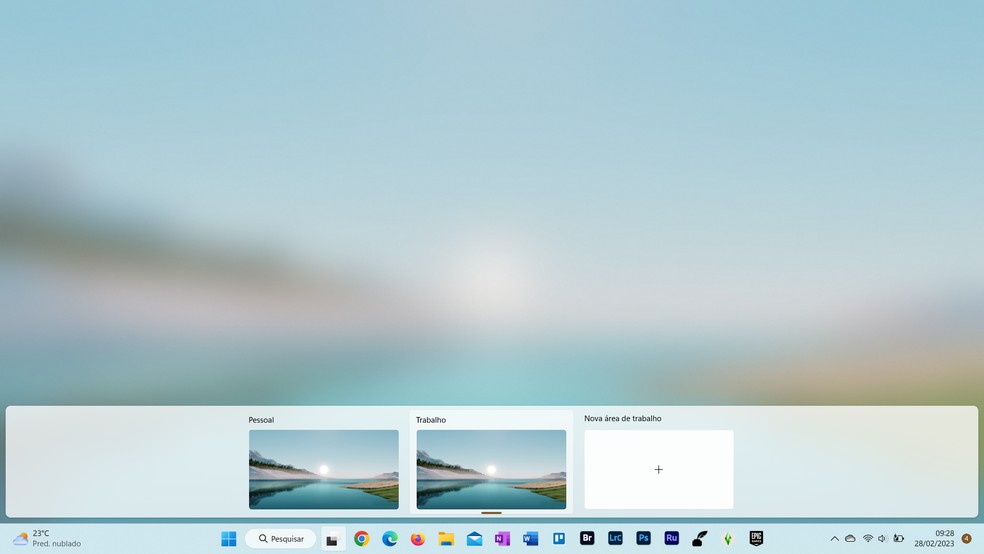Open the OneDrive cloud tray icon
The width and height of the screenshot is (984, 554).
tap(850, 538)
